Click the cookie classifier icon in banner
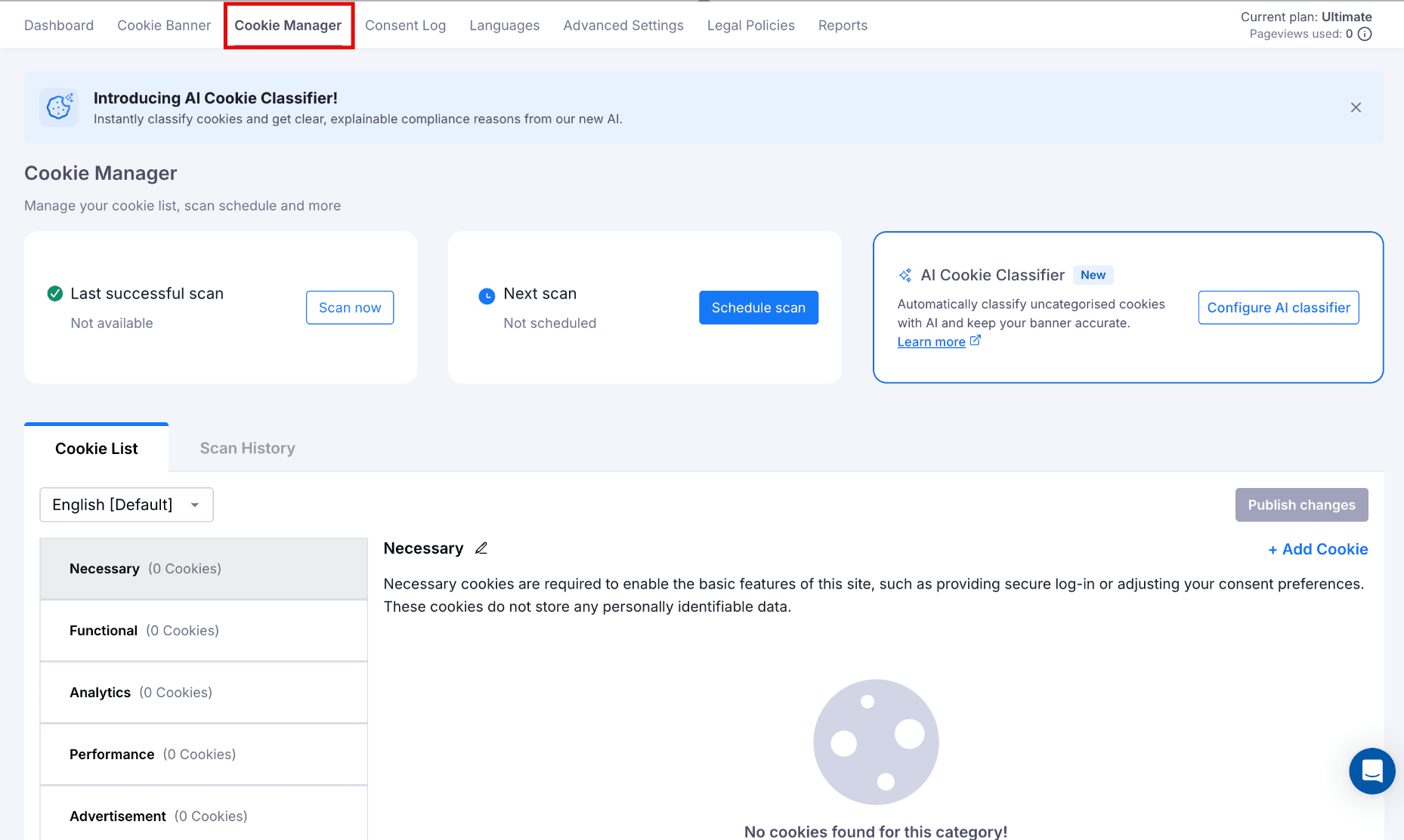 pos(59,107)
